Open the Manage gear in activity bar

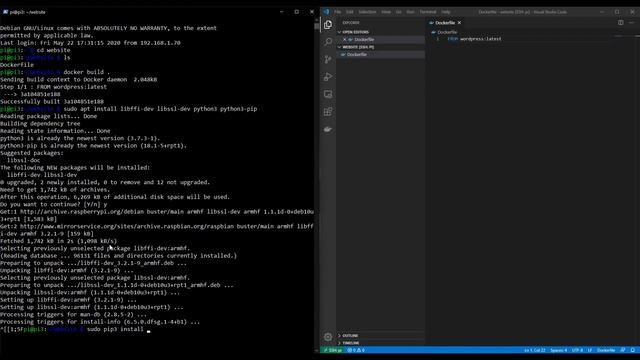tap(328, 337)
